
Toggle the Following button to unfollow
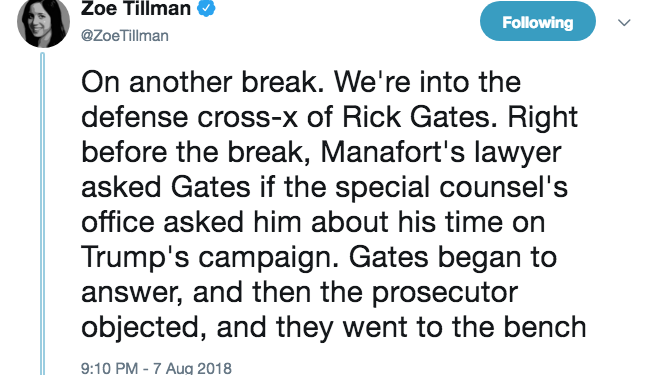(538, 21)
